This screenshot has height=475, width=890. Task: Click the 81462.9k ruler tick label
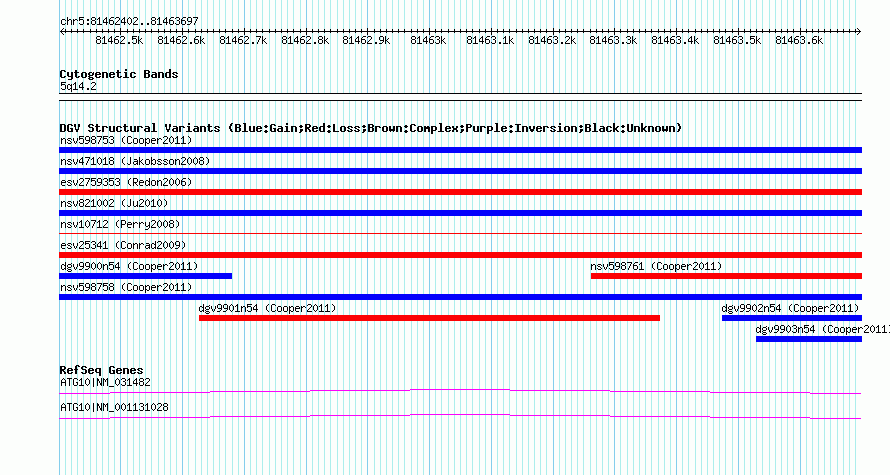367,40
